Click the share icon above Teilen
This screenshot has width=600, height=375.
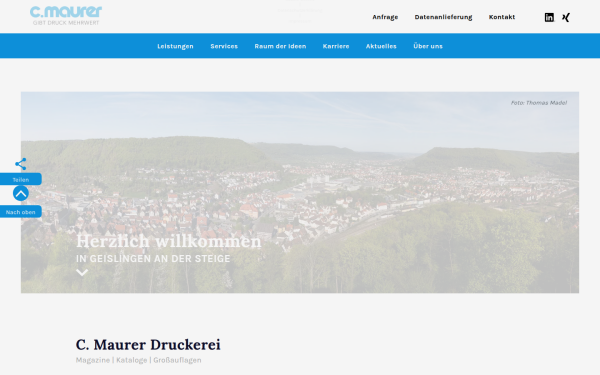point(21,164)
